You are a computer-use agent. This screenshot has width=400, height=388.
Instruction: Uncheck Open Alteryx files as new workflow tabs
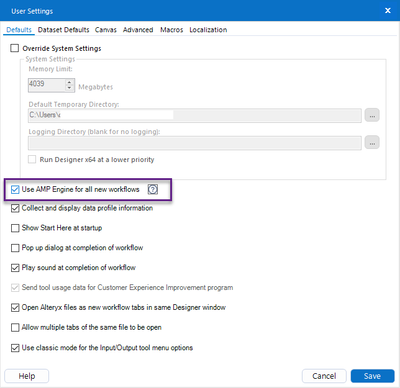pyautogui.click(x=15, y=307)
